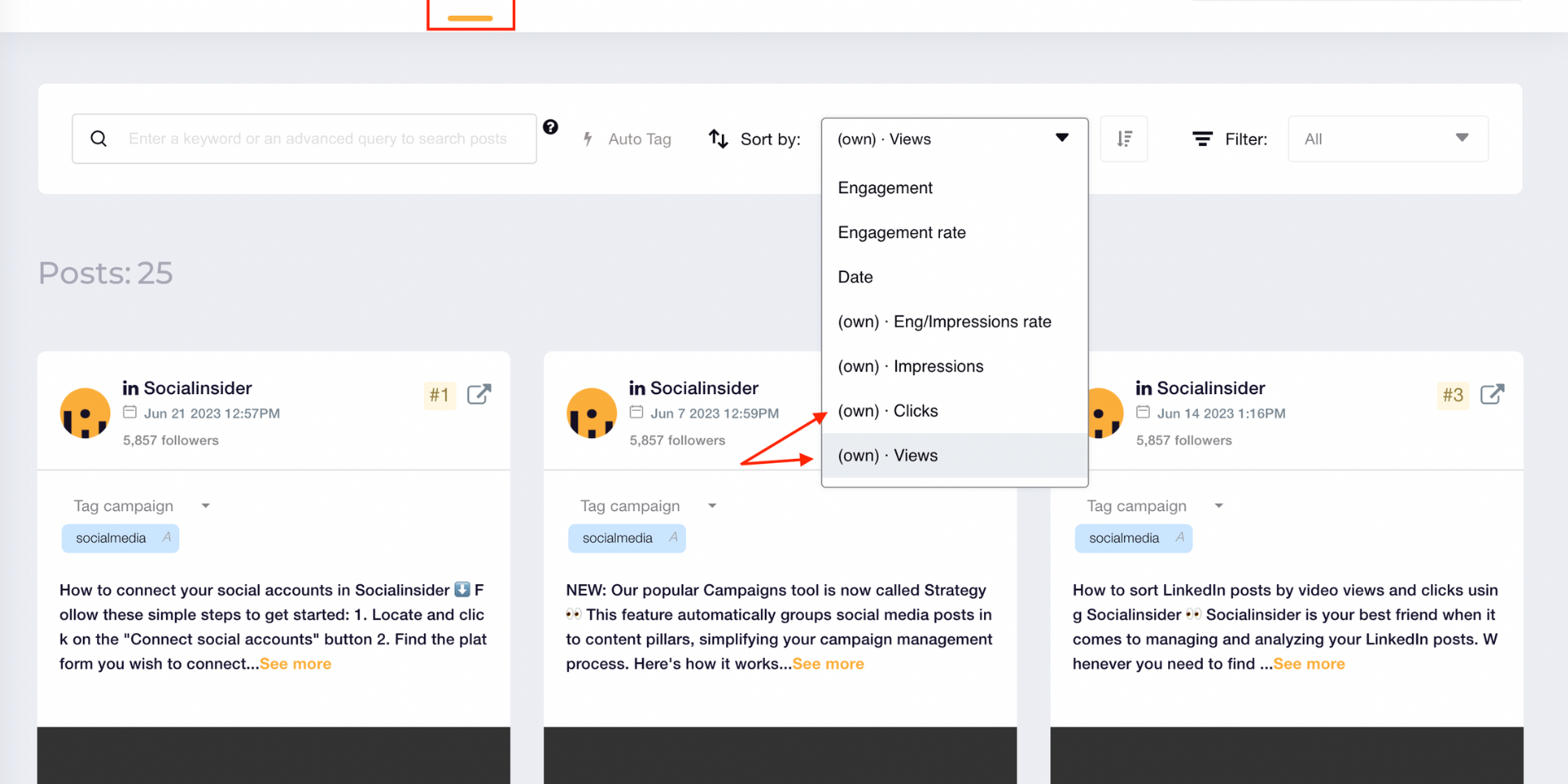
Task: Click the calendar icon on the Jun 7 post
Action: pyautogui.click(x=636, y=412)
